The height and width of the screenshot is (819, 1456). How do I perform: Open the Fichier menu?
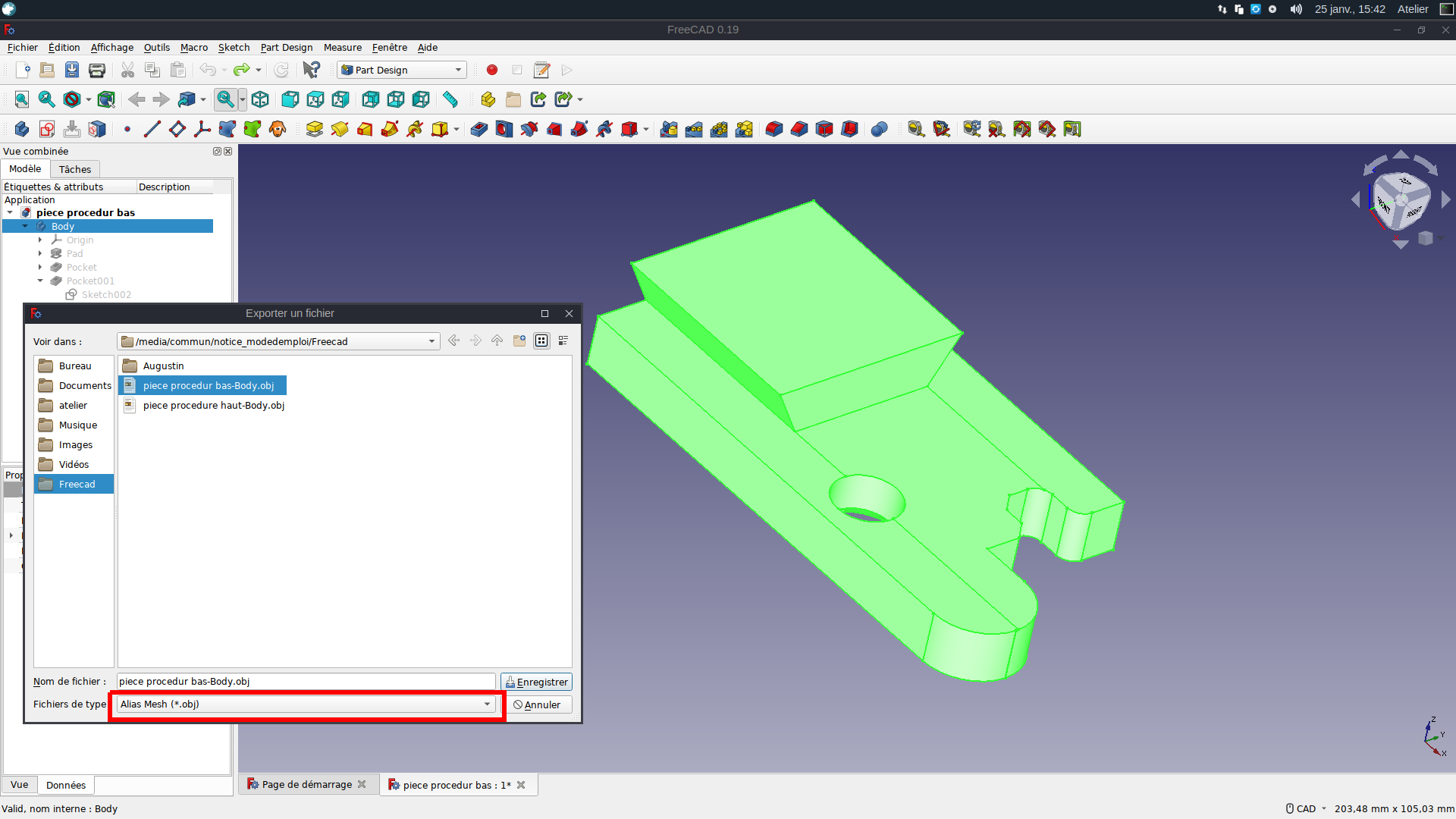[x=23, y=47]
